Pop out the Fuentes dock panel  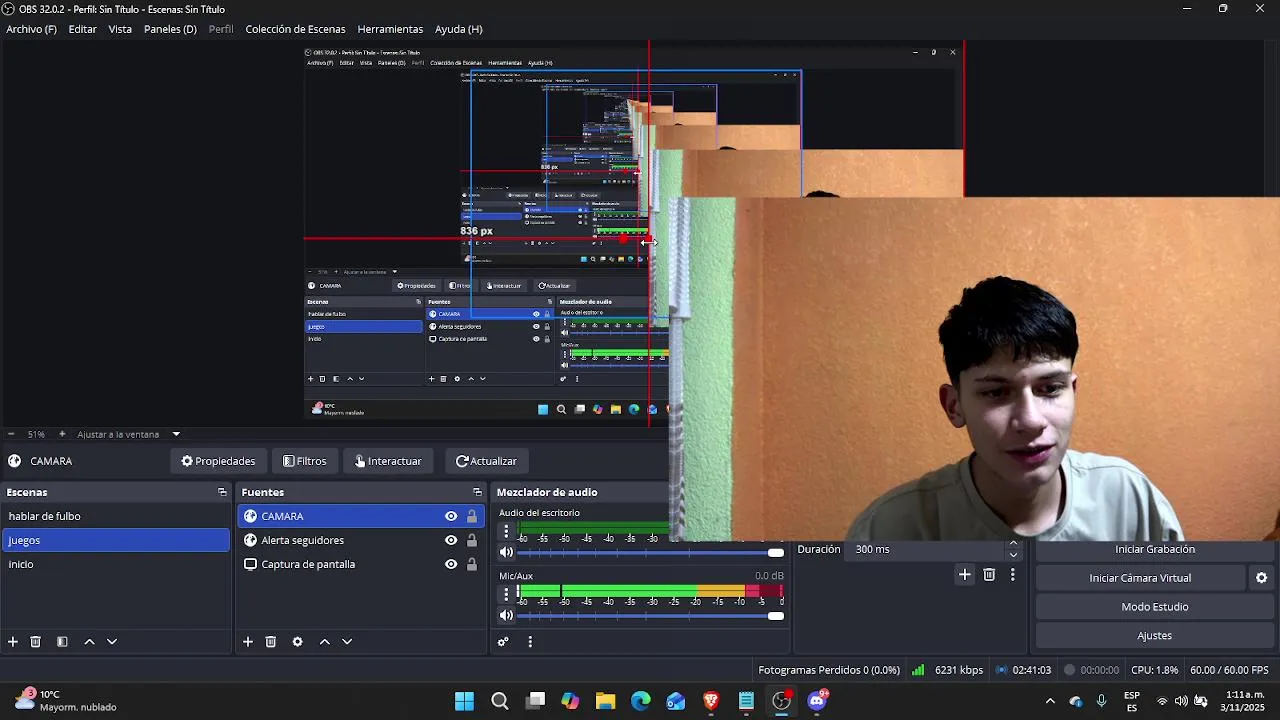tap(477, 492)
